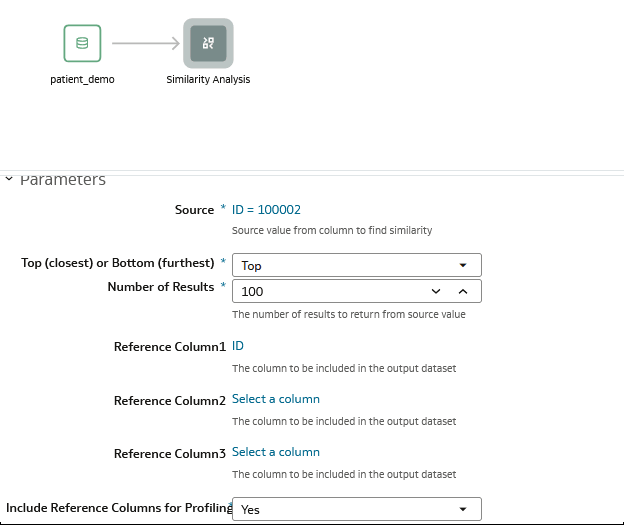Open the Top or Bottom dropdown

(357, 265)
